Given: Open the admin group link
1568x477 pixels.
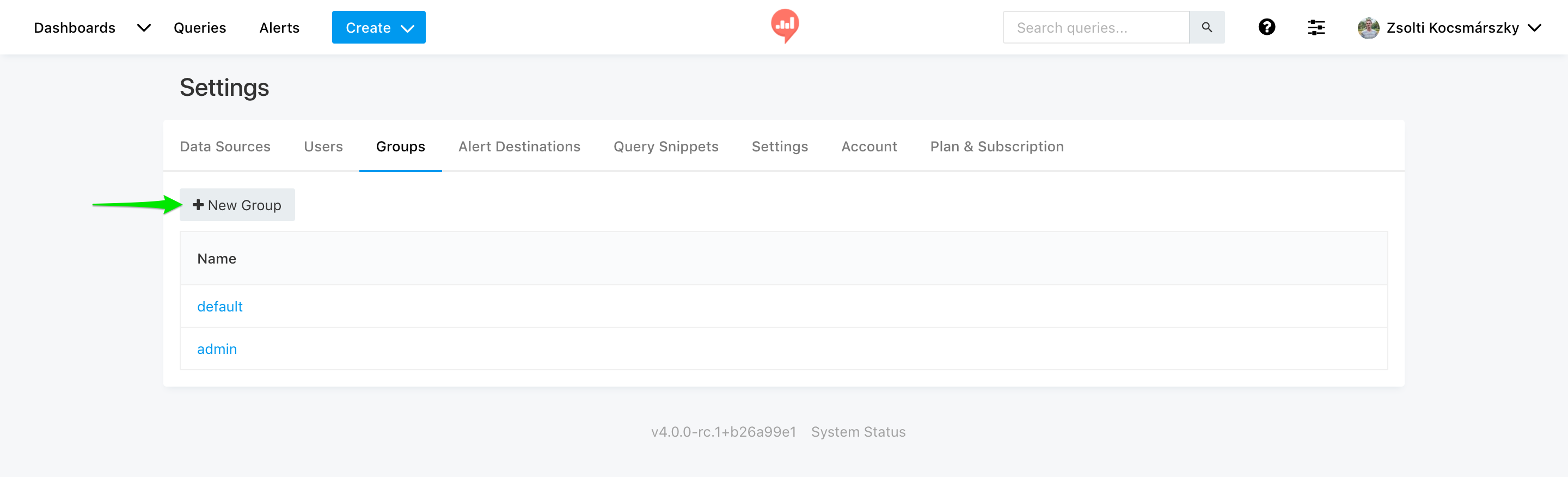Looking at the screenshot, I should 217,349.
